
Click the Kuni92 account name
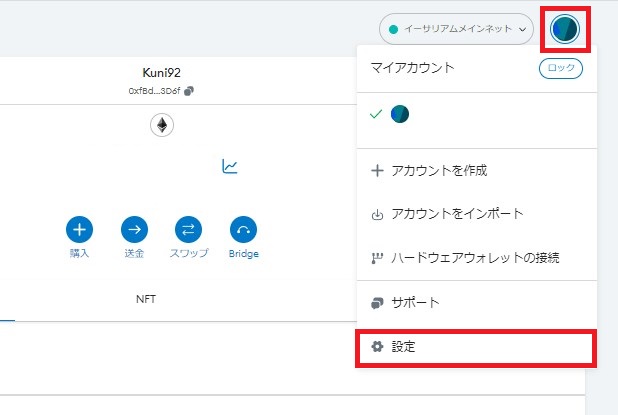click(162, 73)
